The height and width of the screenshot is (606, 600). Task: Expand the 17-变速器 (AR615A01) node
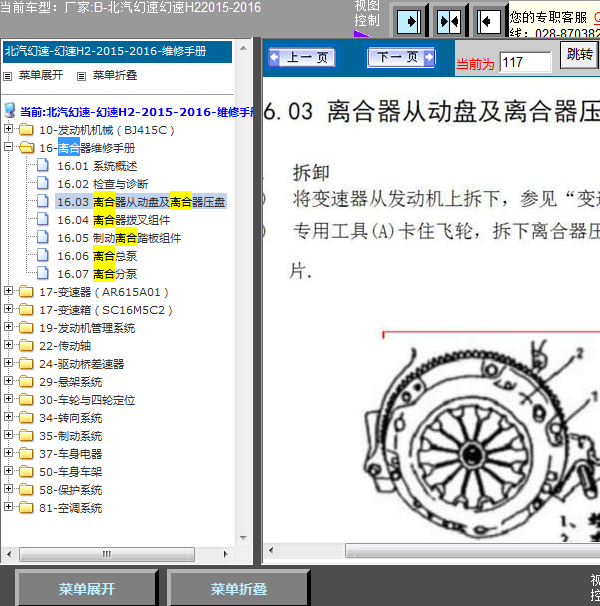(9, 291)
